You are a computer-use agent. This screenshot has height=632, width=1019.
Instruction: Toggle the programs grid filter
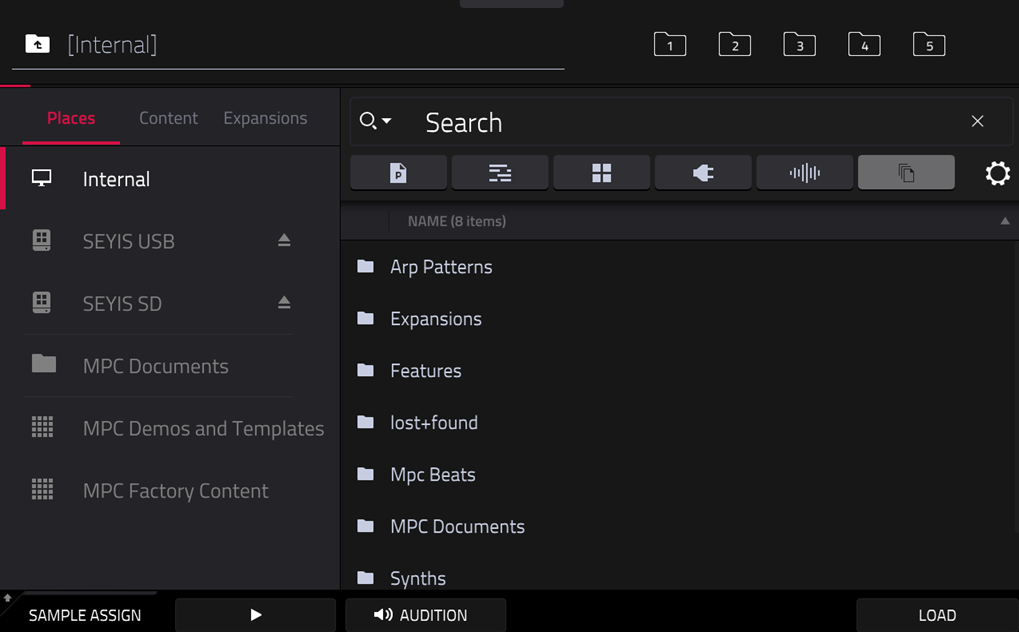point(602,172)
